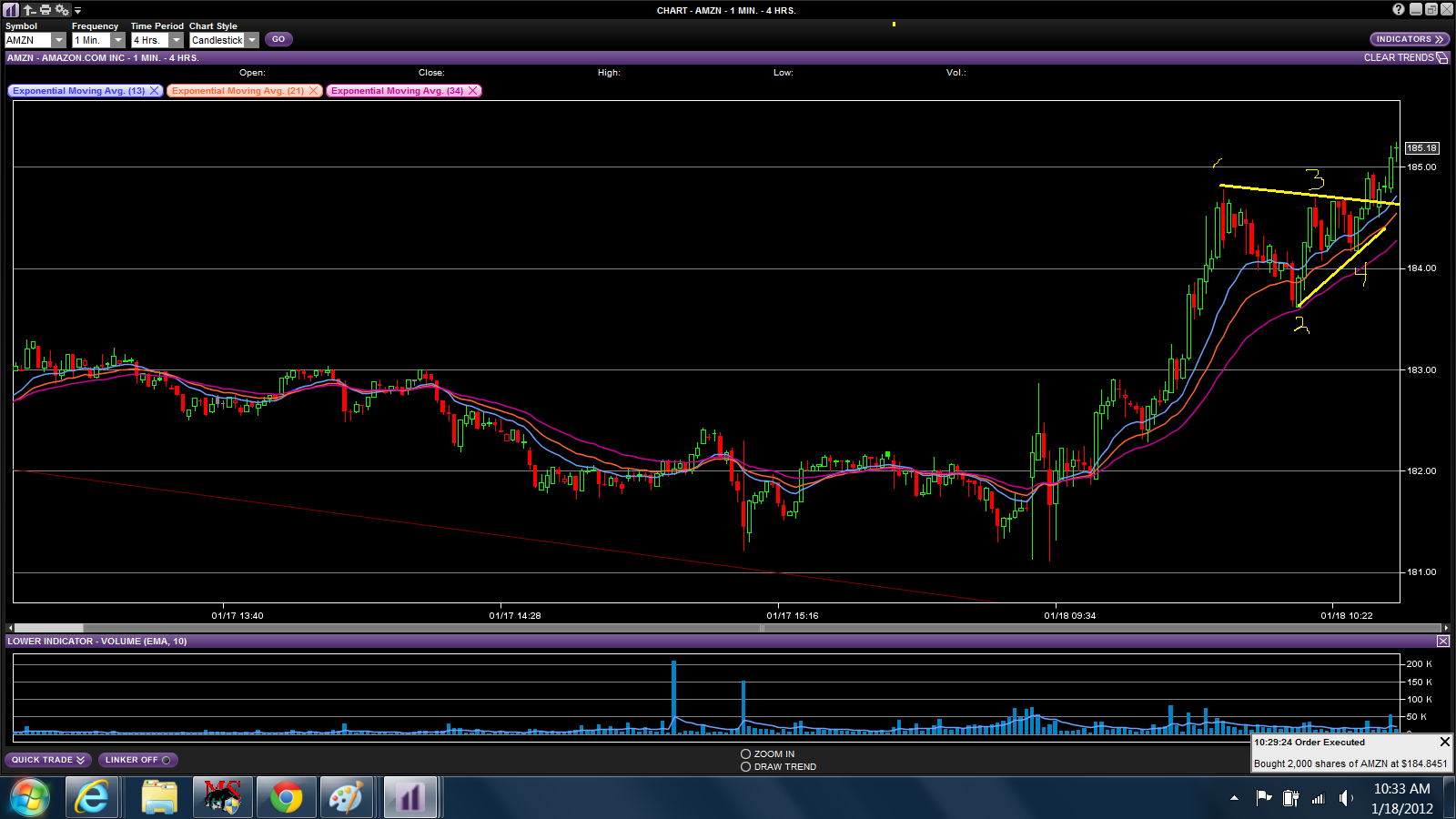Click the AMZN symbol input field
Viewport: 1456px width, 819px height.
pyautogui.click(x=28, y=40)
